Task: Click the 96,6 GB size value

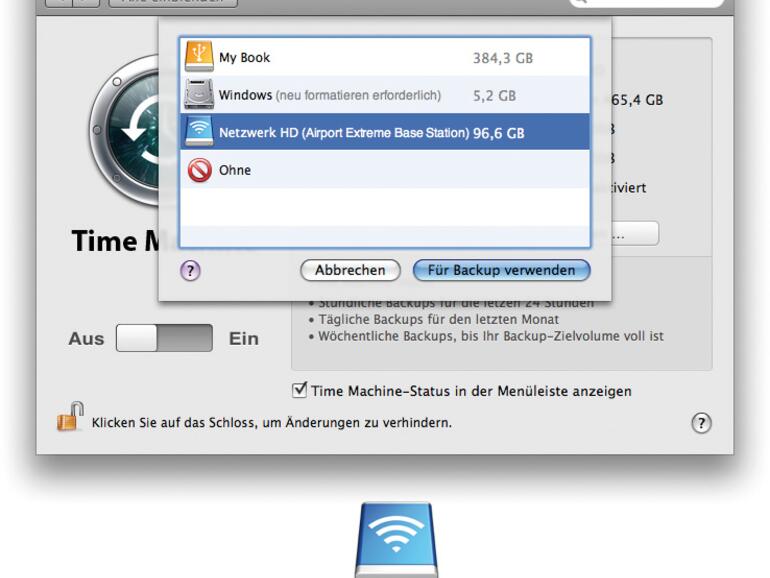Action: pos(498,133)
